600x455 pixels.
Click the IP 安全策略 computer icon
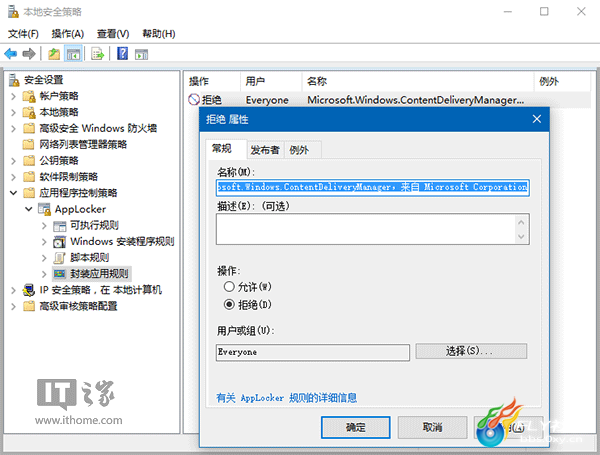29,290
